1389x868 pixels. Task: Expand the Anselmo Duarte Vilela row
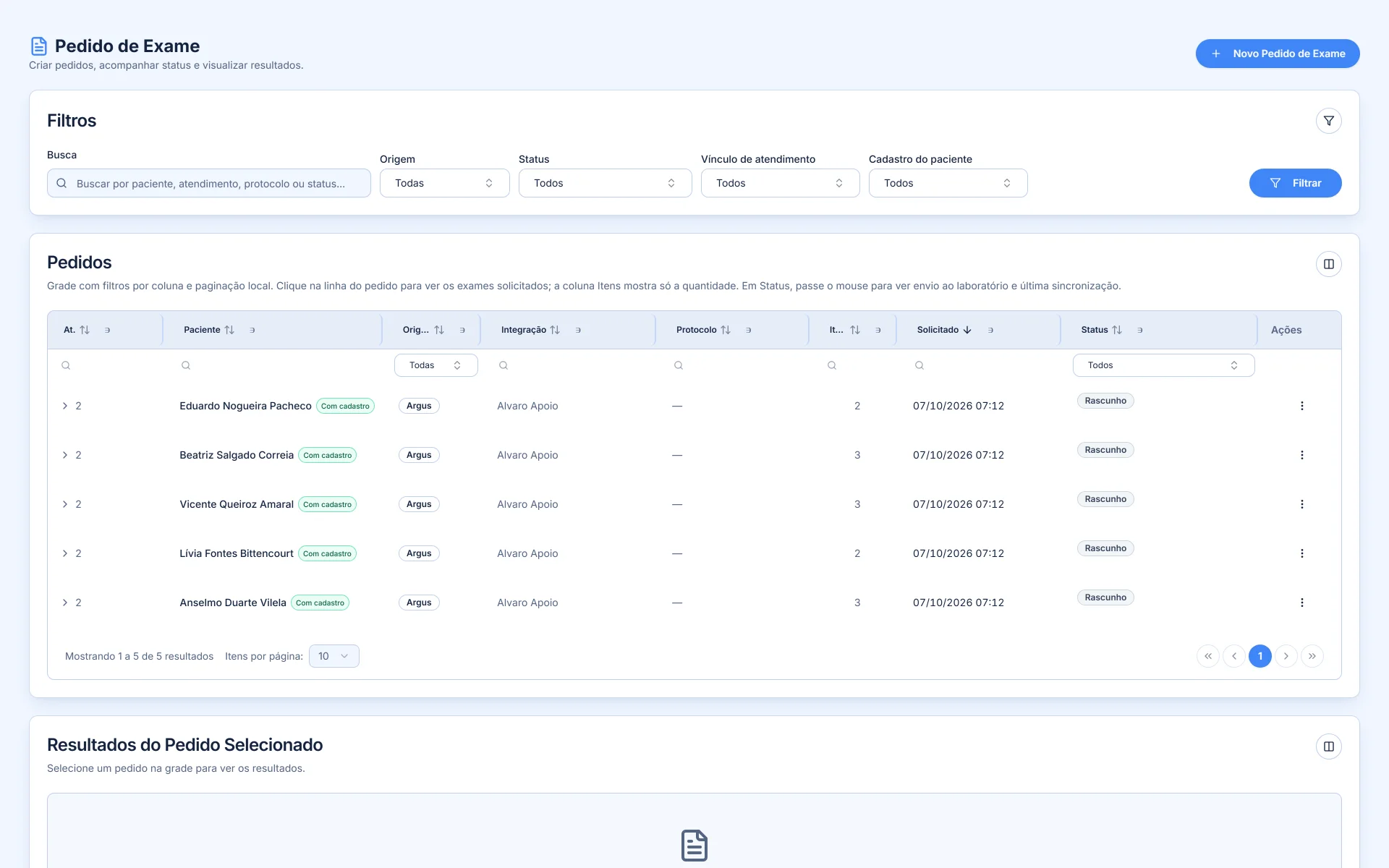coord(65,603)
